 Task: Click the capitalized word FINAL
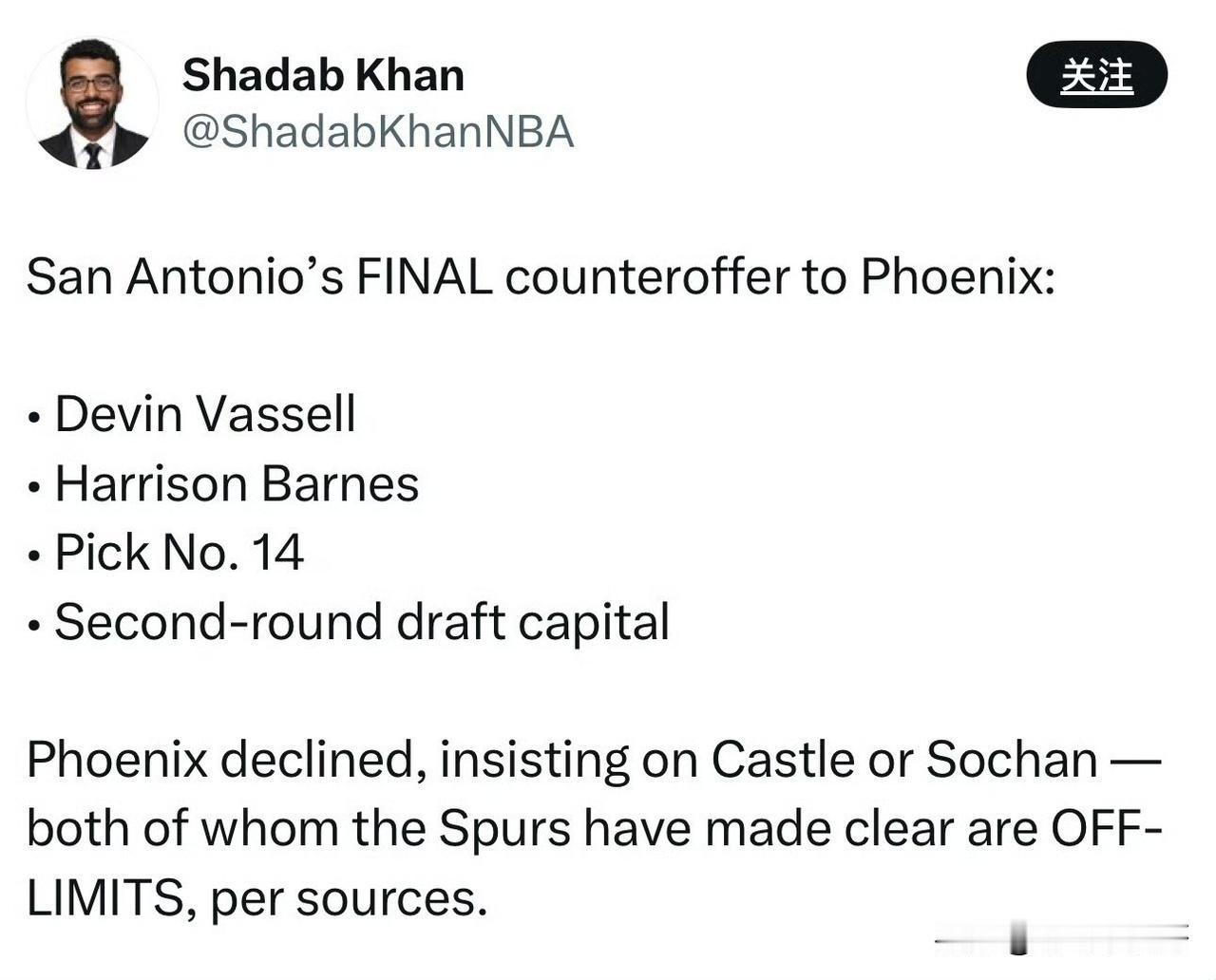pyautogui.click(x=425, y=277)
